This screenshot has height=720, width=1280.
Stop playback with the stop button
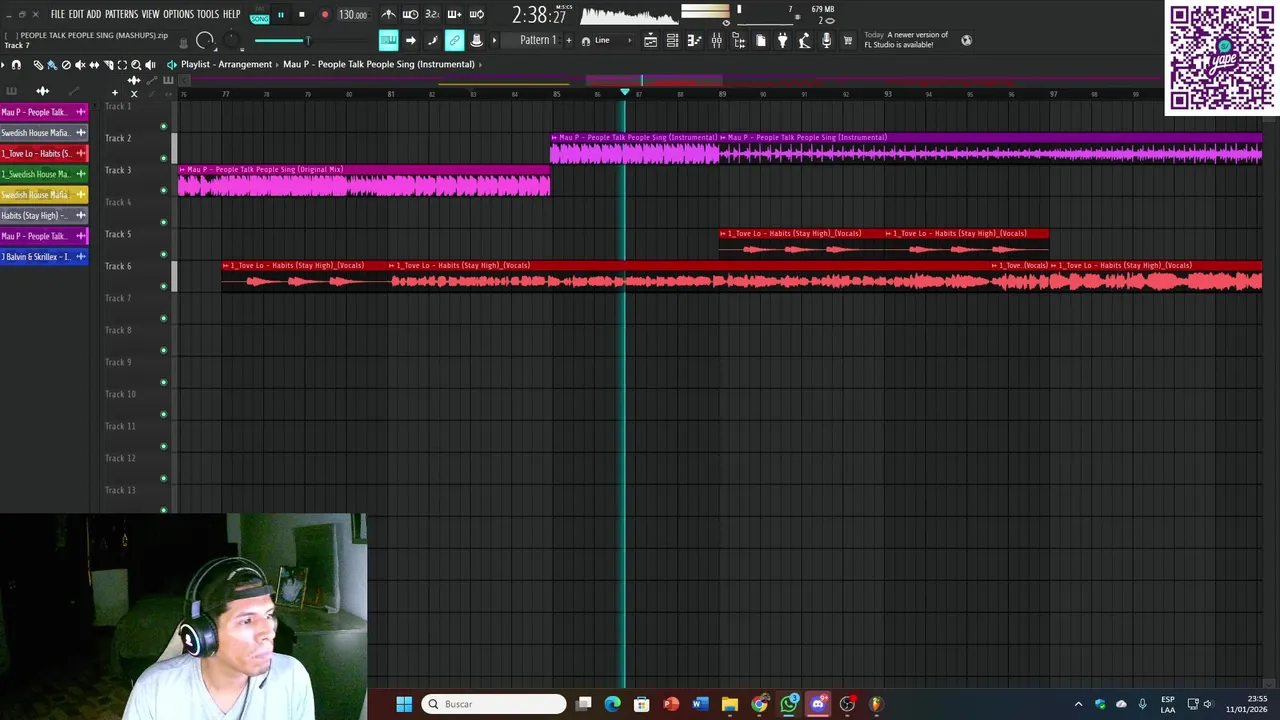click(x=301, y=15)
